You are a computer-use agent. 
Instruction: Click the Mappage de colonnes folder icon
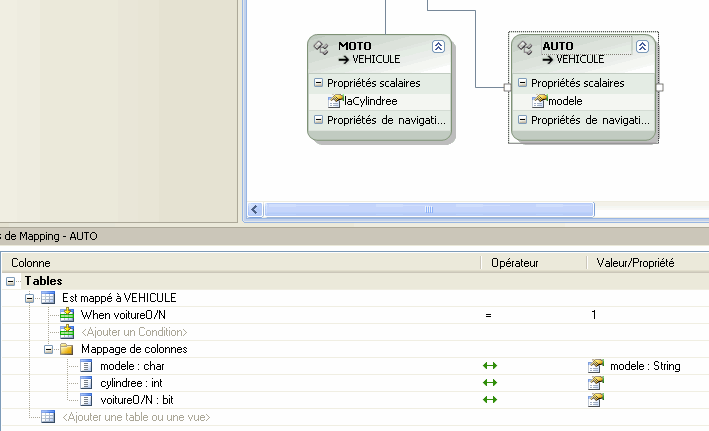67,349
